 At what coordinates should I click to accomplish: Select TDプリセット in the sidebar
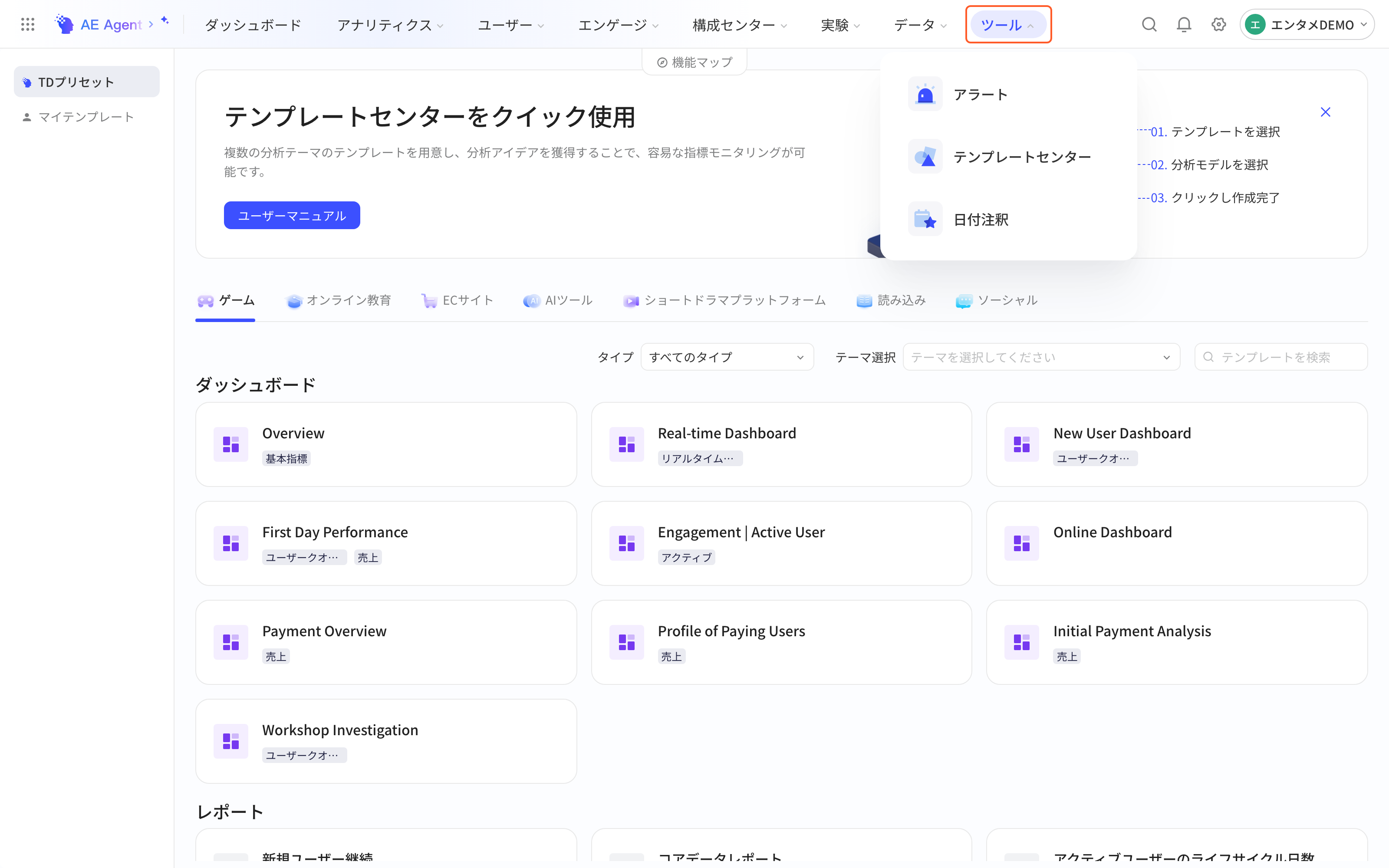tap(86, 82)
